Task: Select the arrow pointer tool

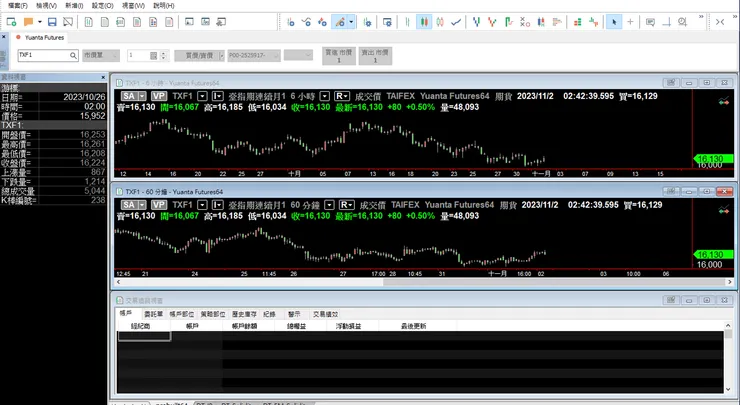Action: click(614, 22)
